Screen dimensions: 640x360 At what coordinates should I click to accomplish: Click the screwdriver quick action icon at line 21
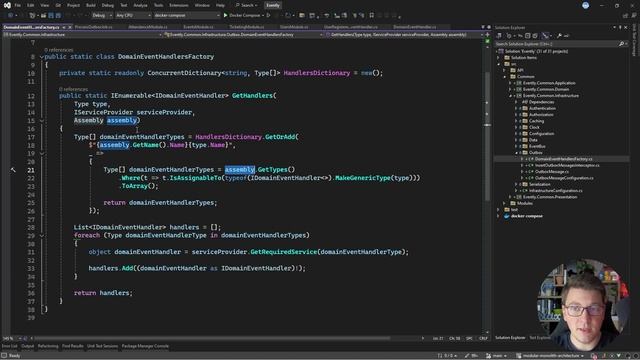point(13,170)
